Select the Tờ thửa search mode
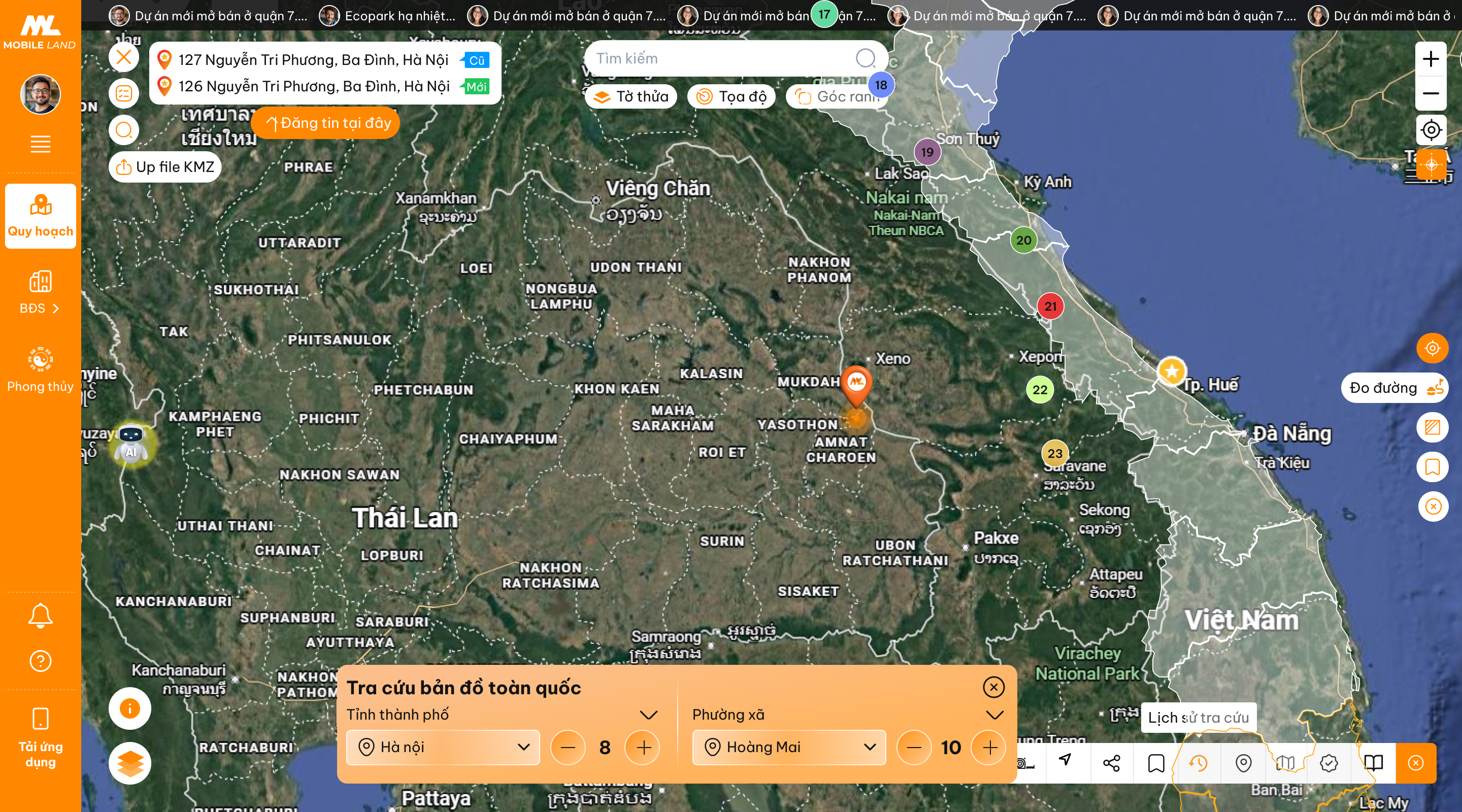 pos(631,96)
